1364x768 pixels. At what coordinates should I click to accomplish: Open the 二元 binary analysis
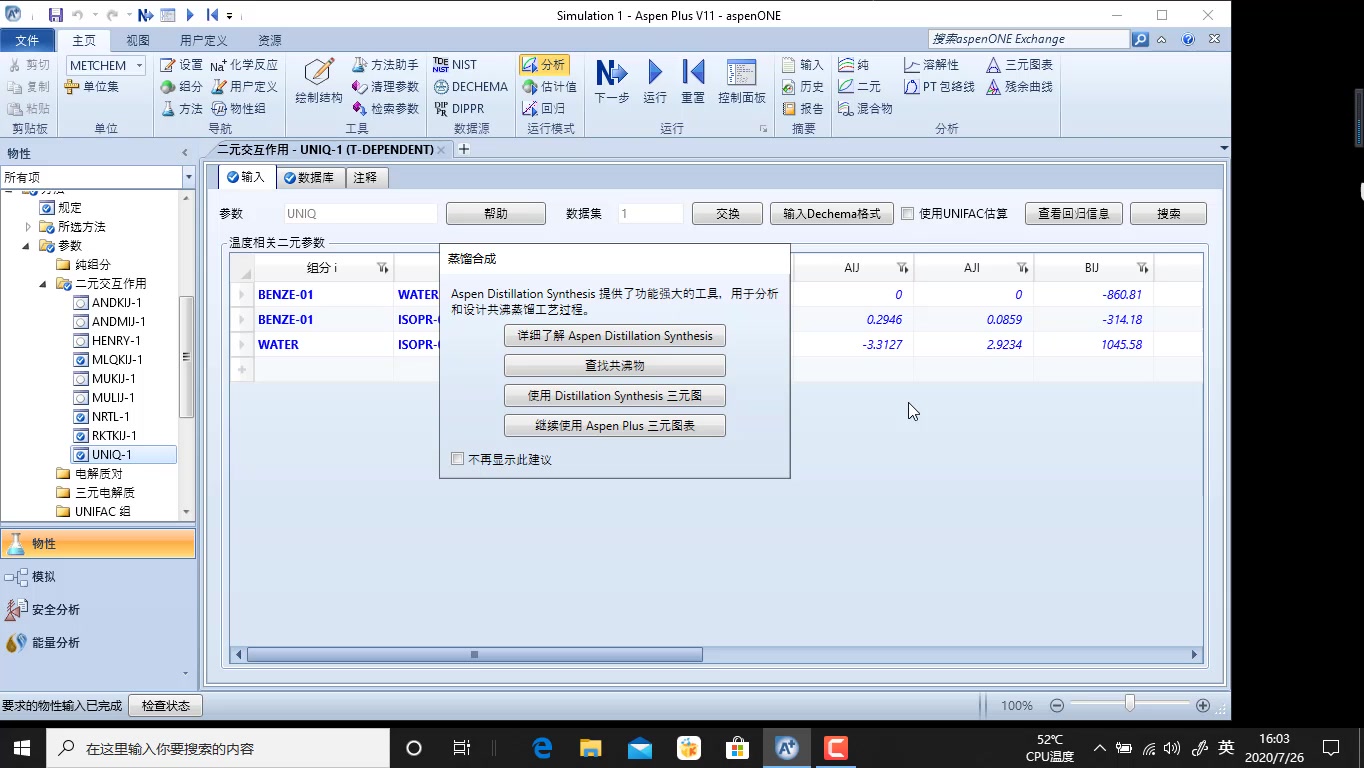(x=860, y=87)
